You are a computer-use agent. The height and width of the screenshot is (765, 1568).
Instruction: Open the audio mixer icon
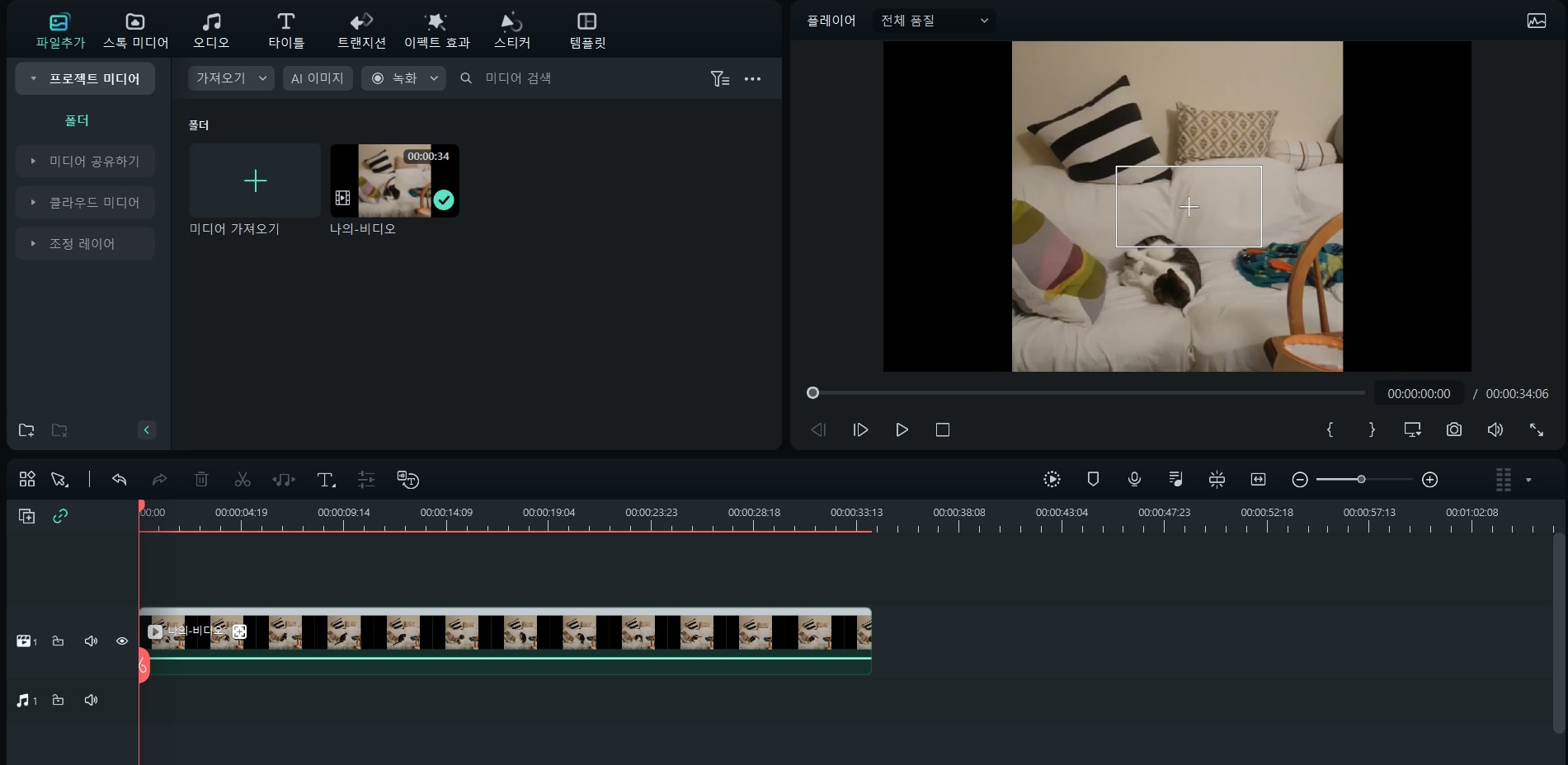click(1175, 479)
